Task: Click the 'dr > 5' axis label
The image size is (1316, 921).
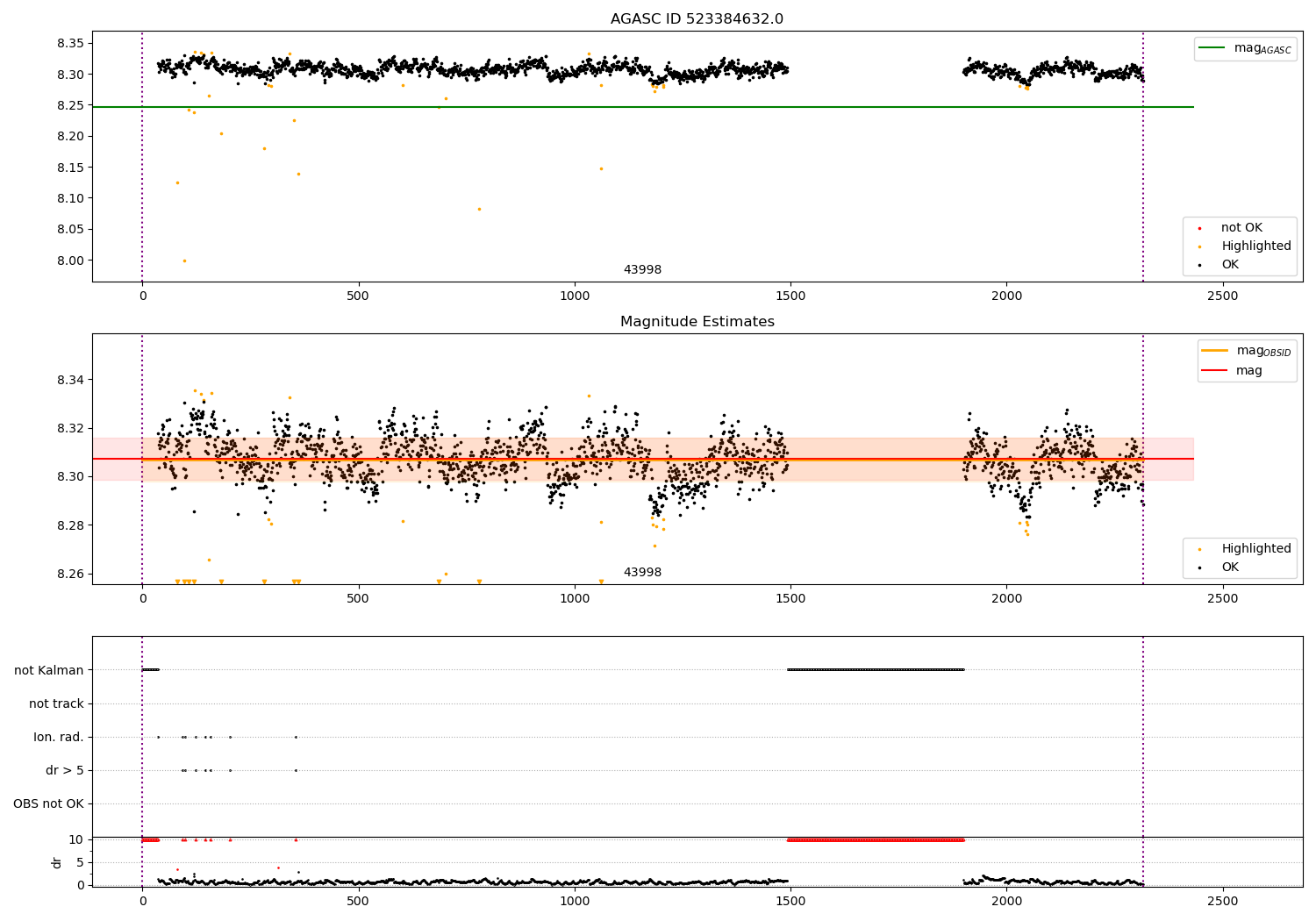Action: [65, 770]
